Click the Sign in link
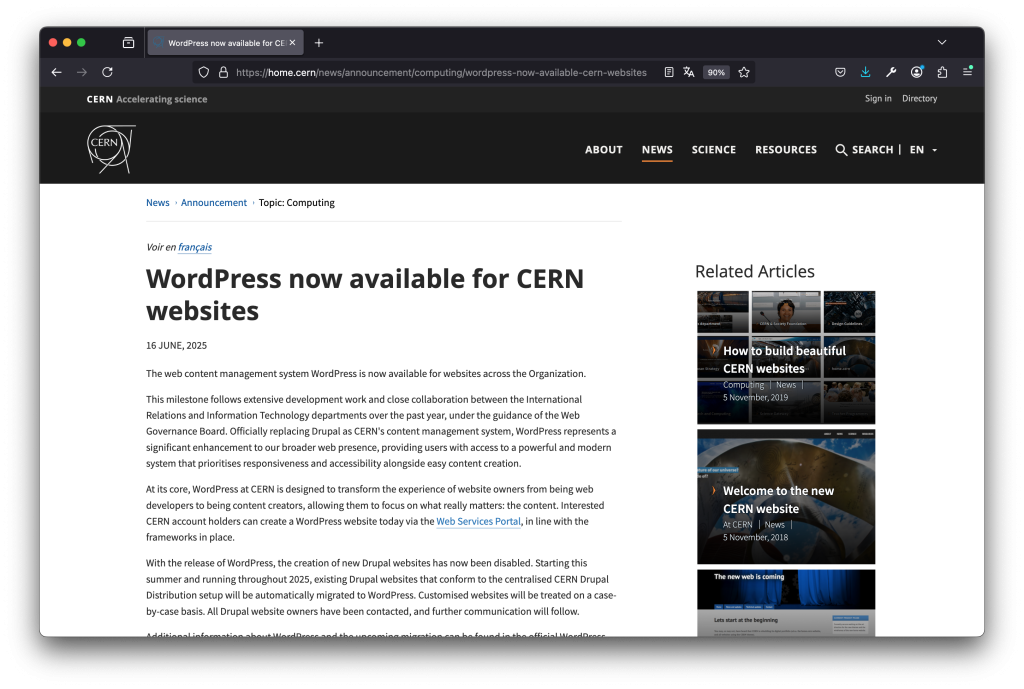 point(878,99)
